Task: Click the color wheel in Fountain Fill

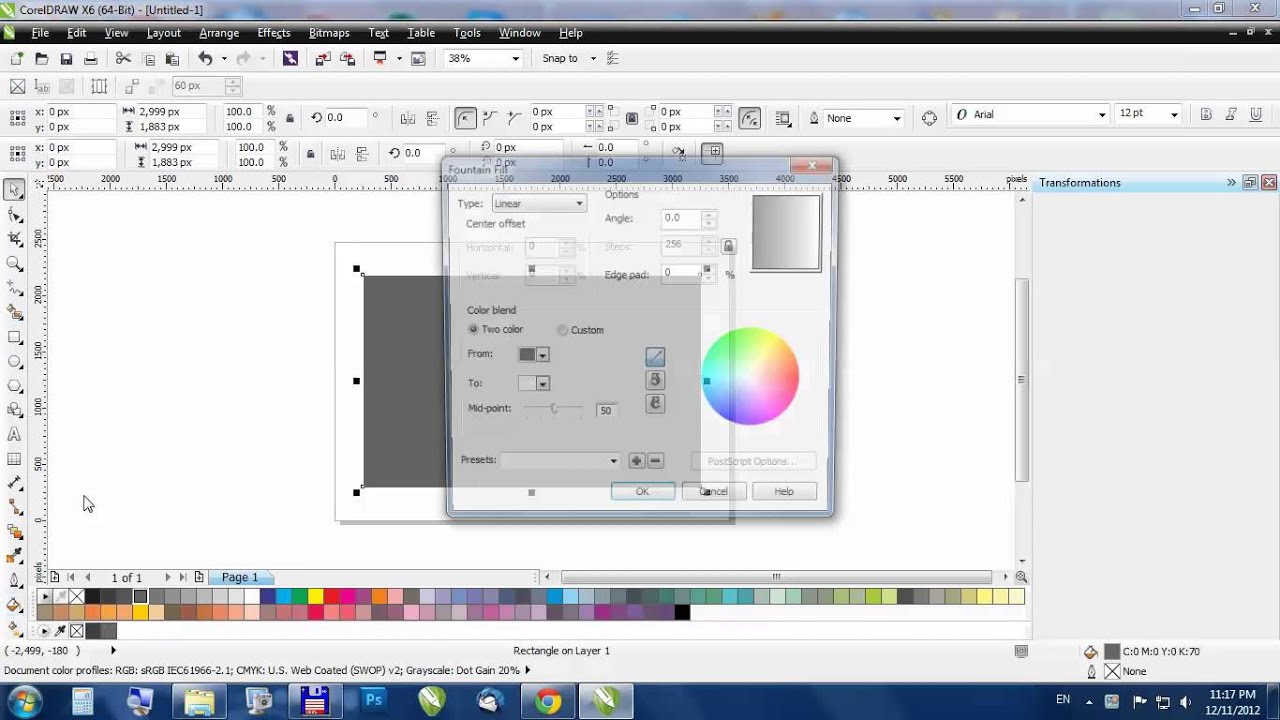Action: [750, 377]
